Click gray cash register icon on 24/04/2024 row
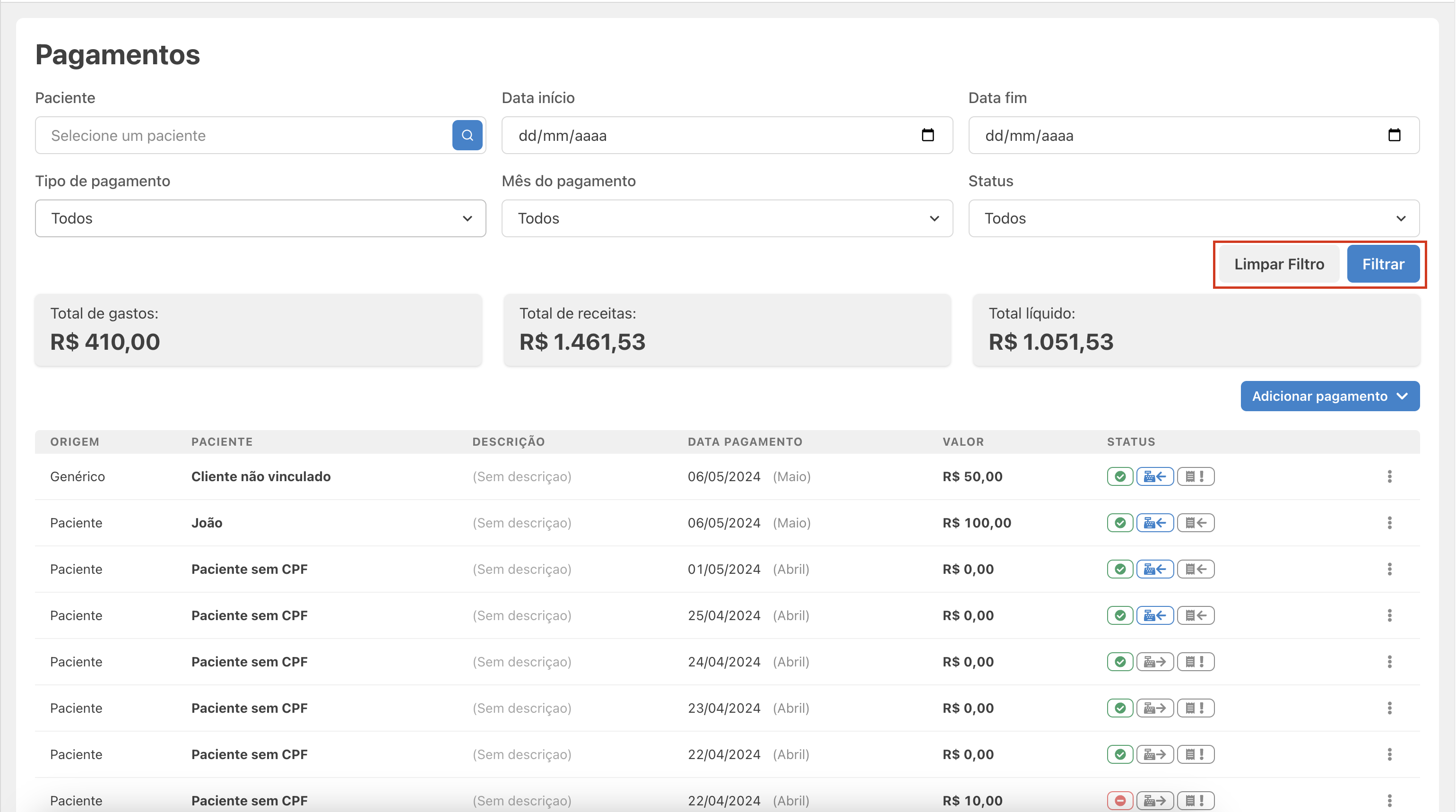The width and height of the screenshot is (1456, 812). pos(1155,662)
